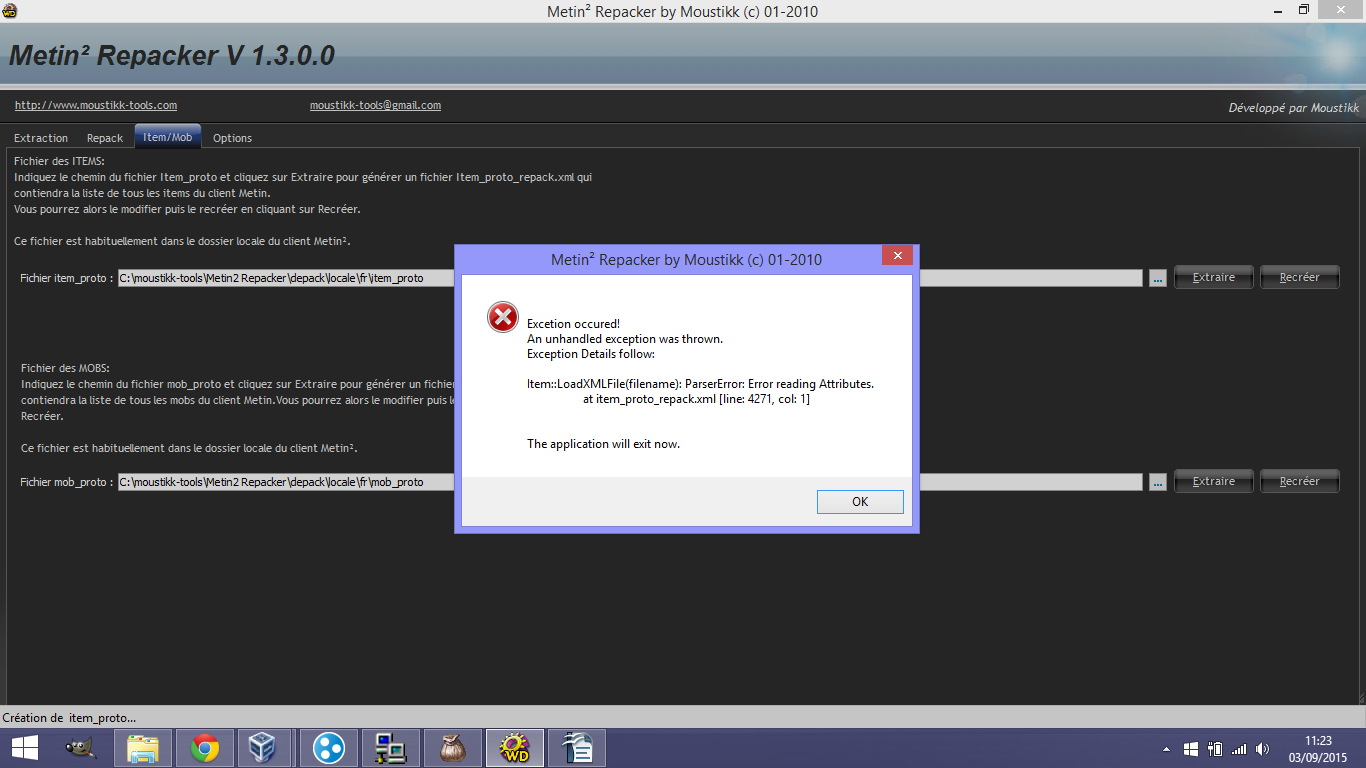Click the exception dialog's title bar text
This screenshot has width=1366, height=768.
pos(687,260)
